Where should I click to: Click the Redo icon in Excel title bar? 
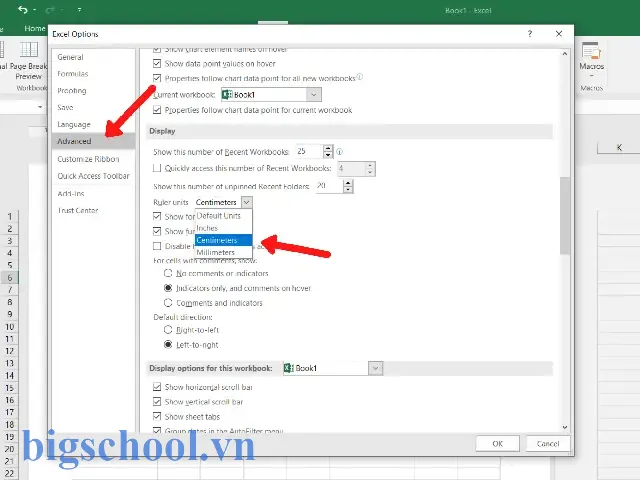50,10
